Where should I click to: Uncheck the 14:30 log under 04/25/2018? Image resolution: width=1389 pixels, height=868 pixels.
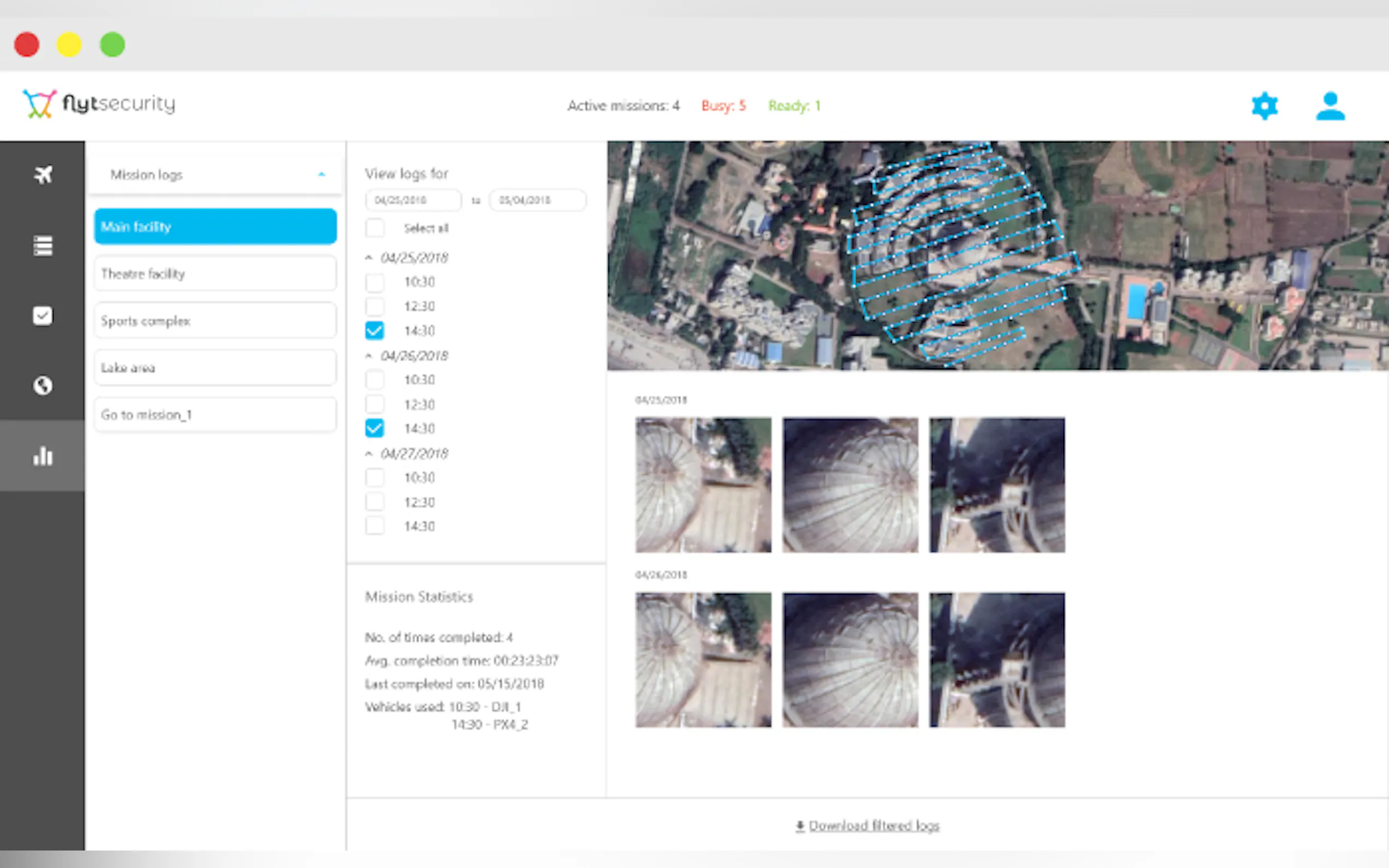(x=375, y=331)
